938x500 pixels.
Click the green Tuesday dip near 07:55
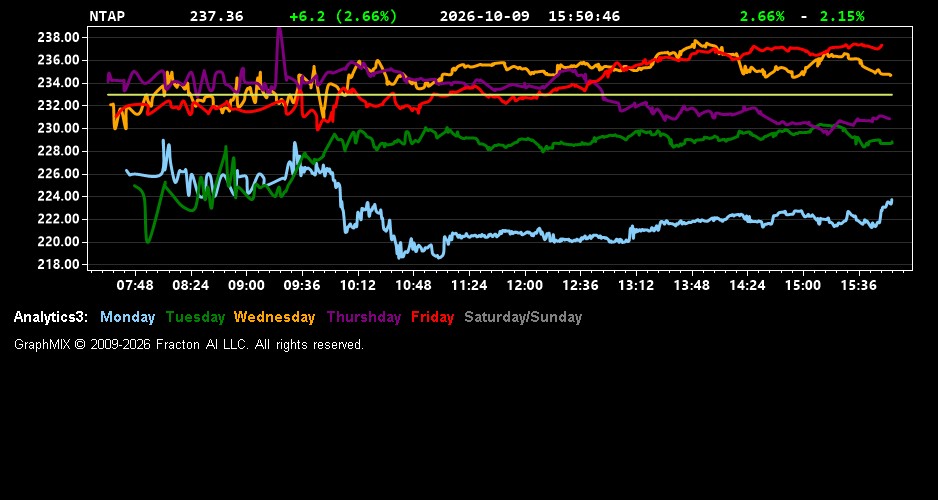click(x=148, y=240)
